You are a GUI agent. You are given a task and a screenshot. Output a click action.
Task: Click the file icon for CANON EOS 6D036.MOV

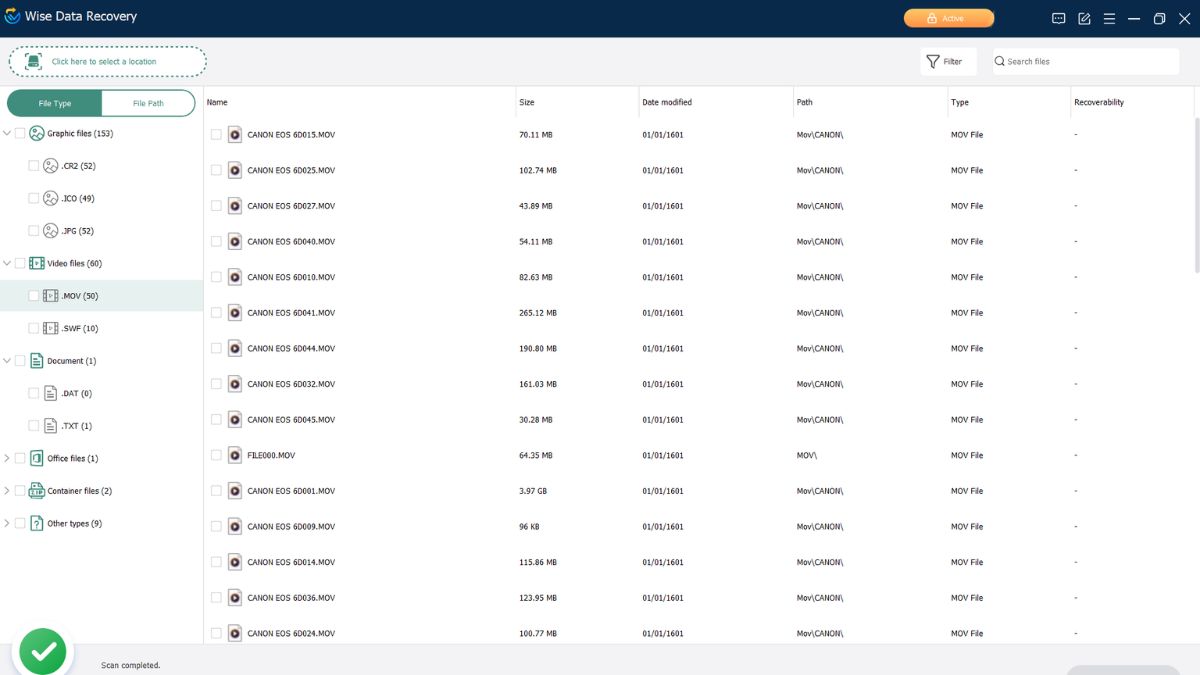[x=235, y=598]
